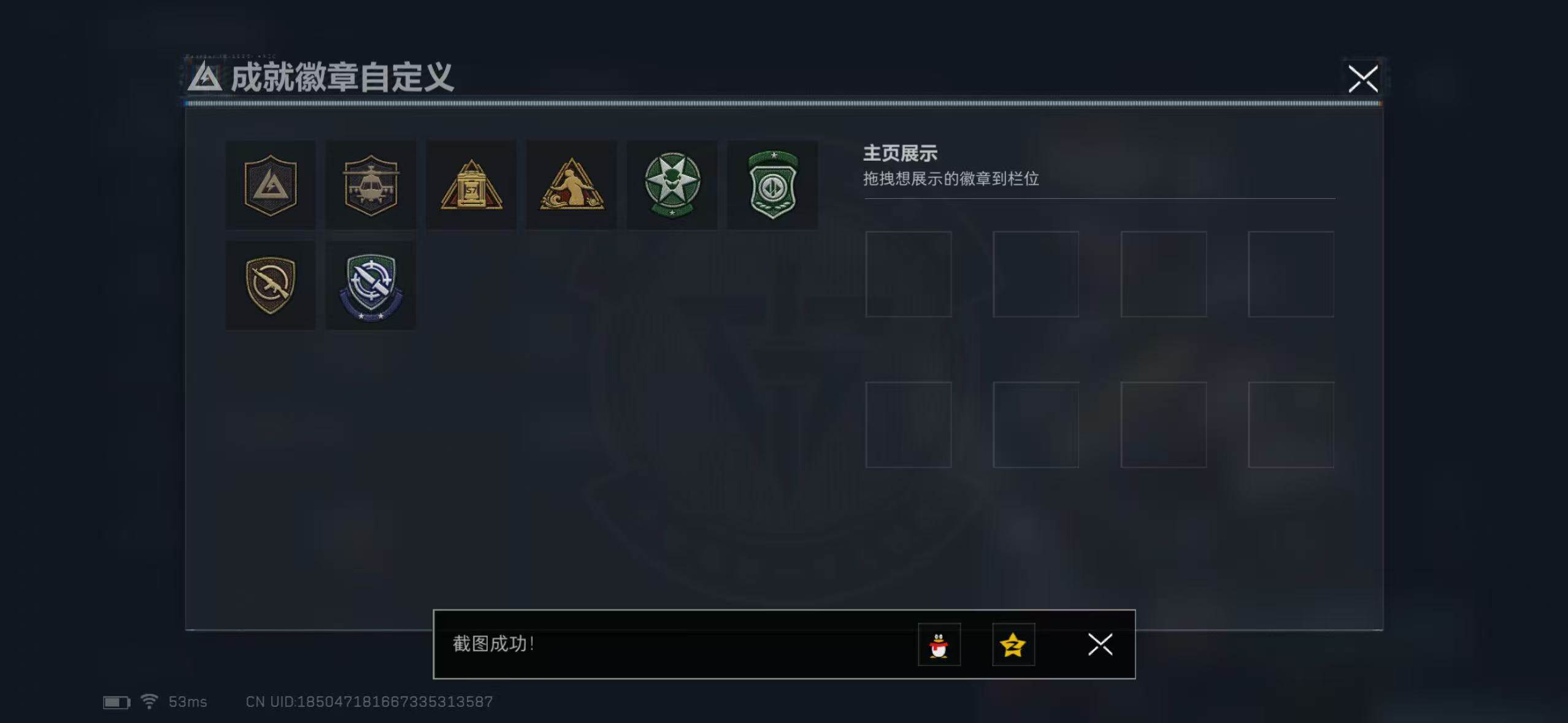Click first empty display slot, bottom row
The height and width of the screenshot is (723, 1568).
(909, 425)
